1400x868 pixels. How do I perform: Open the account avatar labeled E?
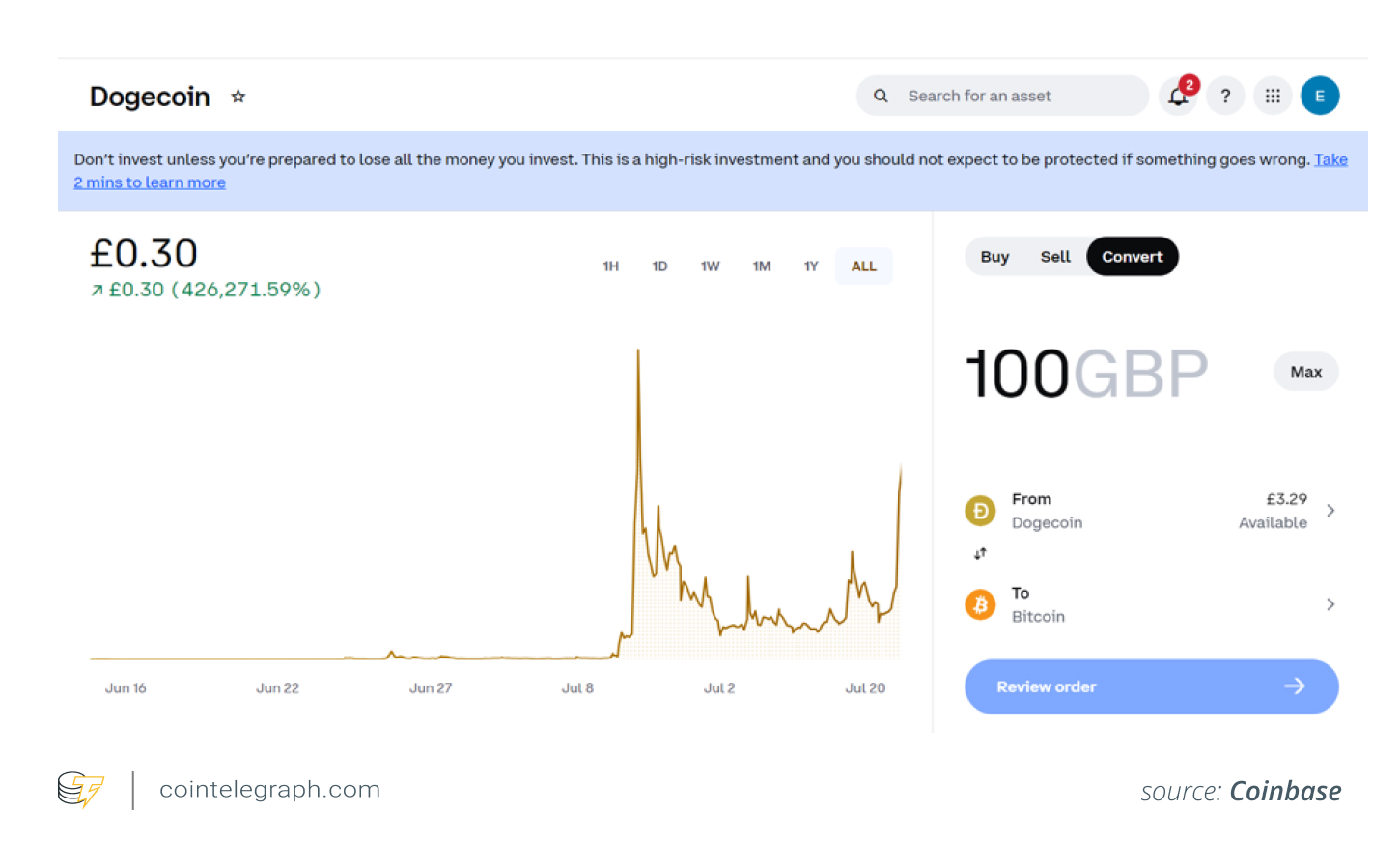(1320, 96)
